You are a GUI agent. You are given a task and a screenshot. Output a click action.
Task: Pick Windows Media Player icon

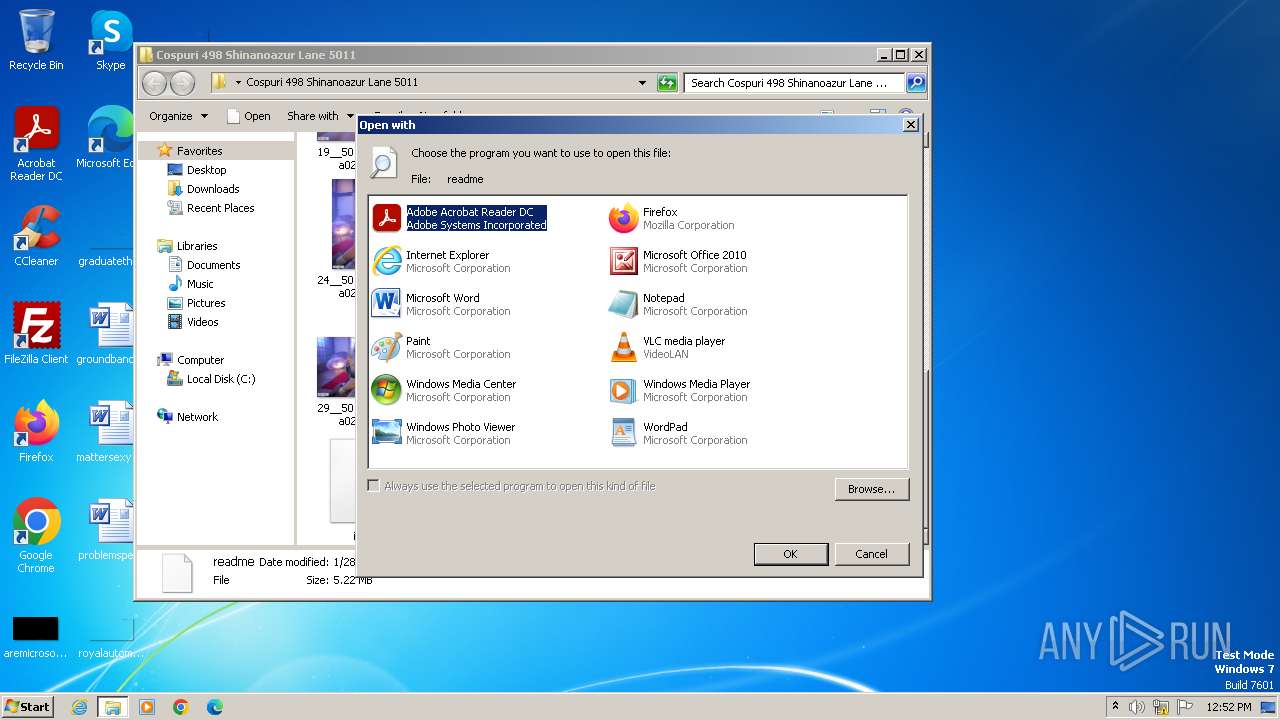click(x=624, y=390)
